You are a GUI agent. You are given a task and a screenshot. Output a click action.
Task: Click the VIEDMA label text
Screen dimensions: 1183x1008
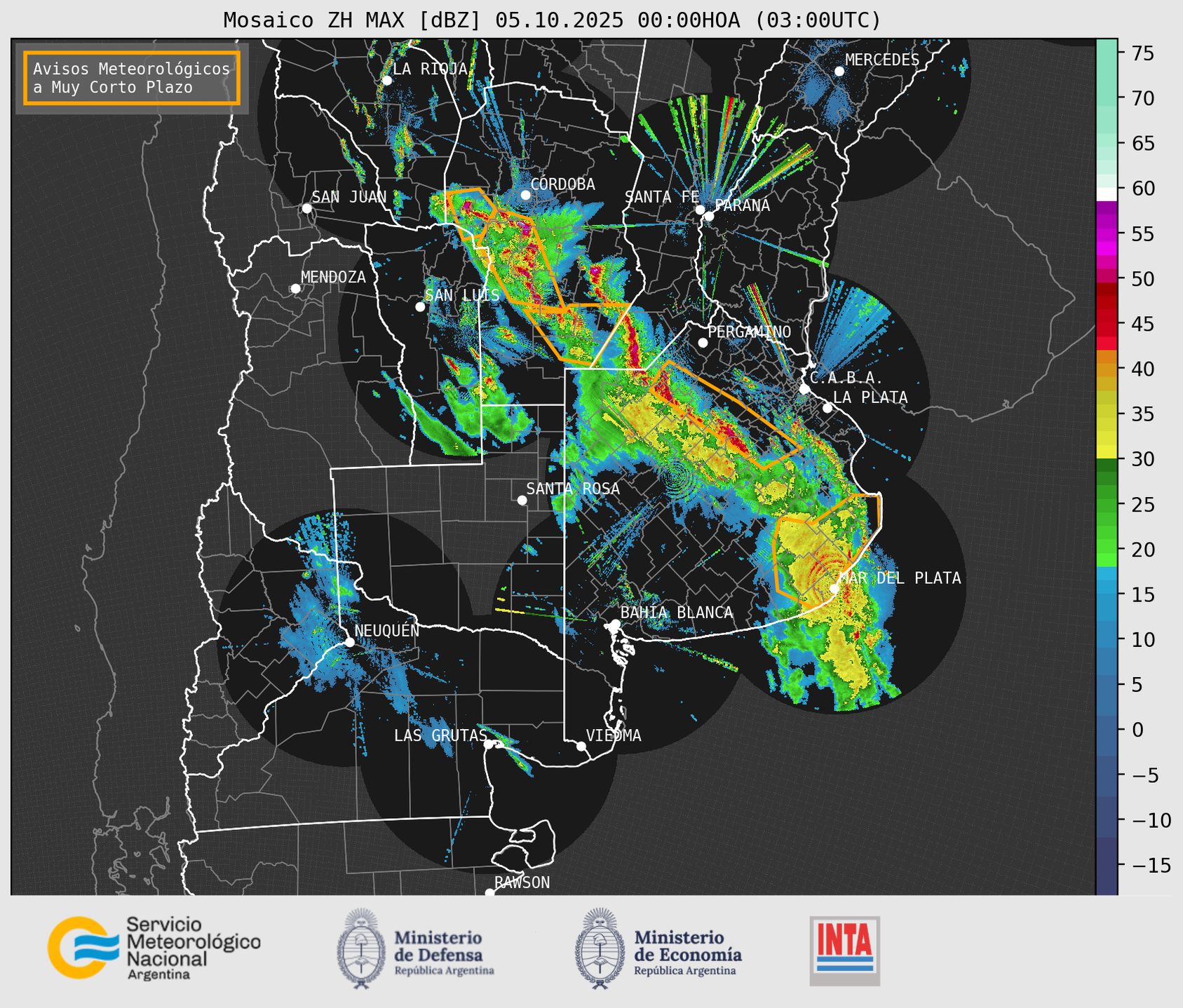(614, 735)
